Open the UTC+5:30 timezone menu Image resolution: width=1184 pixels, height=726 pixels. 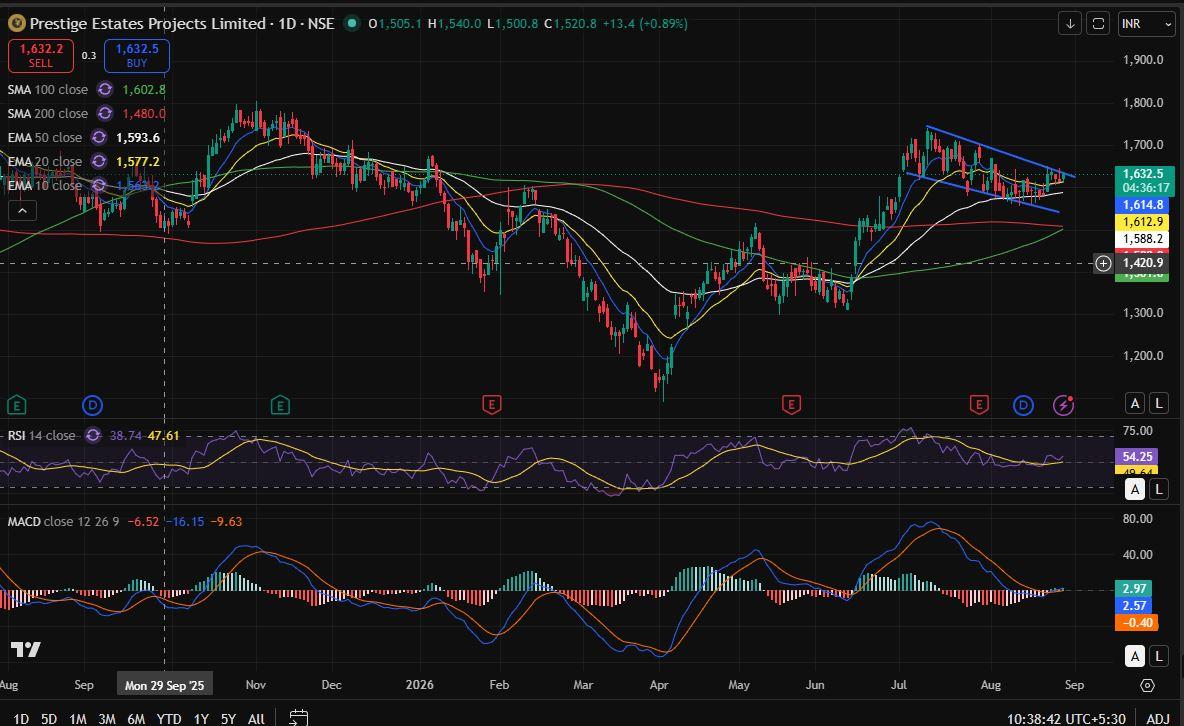pos(1066,718)
